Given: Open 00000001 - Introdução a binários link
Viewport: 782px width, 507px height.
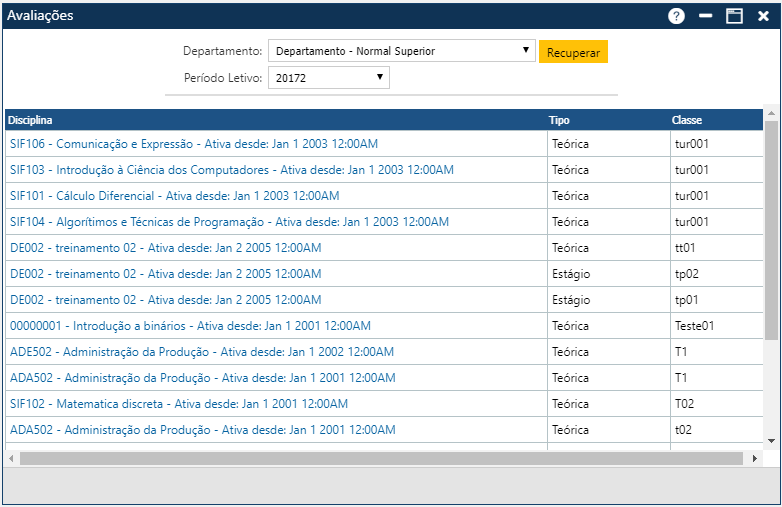Looking at the screenshot, I should (x=190, y=326).
